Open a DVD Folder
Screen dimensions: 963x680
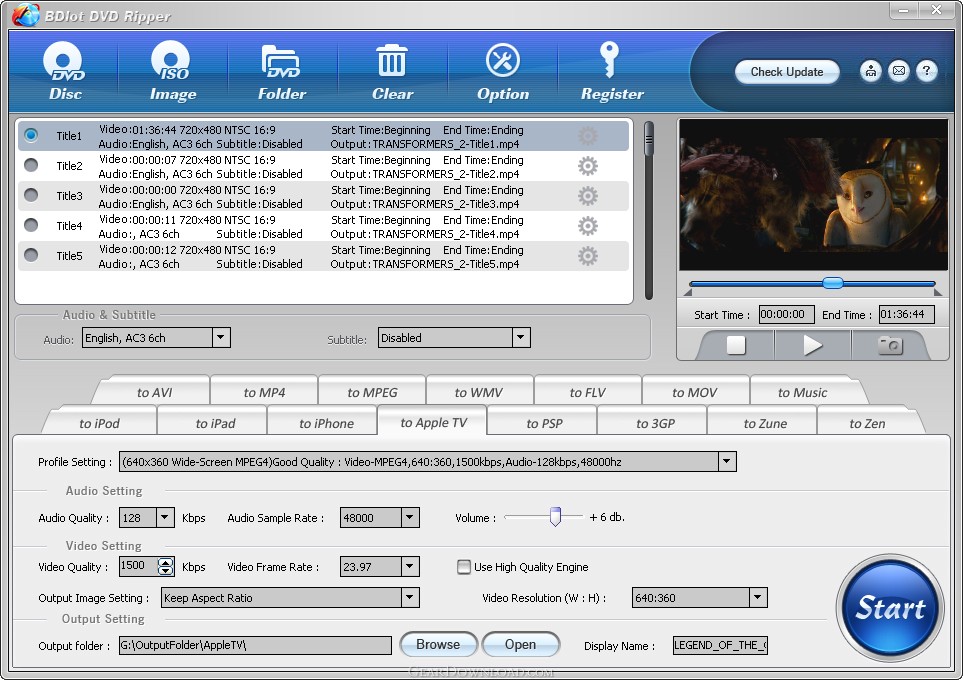(282, 72)
